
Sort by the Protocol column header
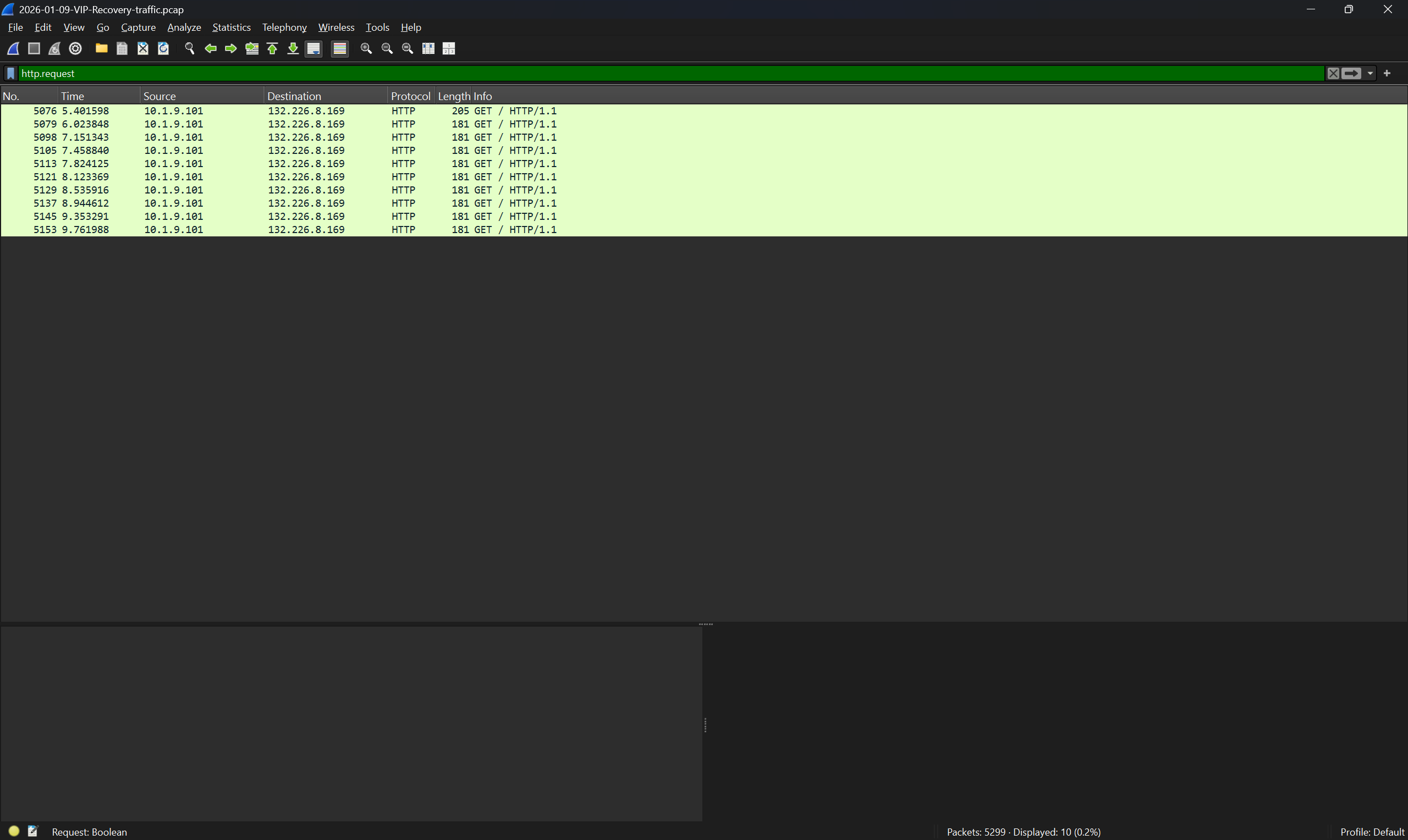(411, 96)
